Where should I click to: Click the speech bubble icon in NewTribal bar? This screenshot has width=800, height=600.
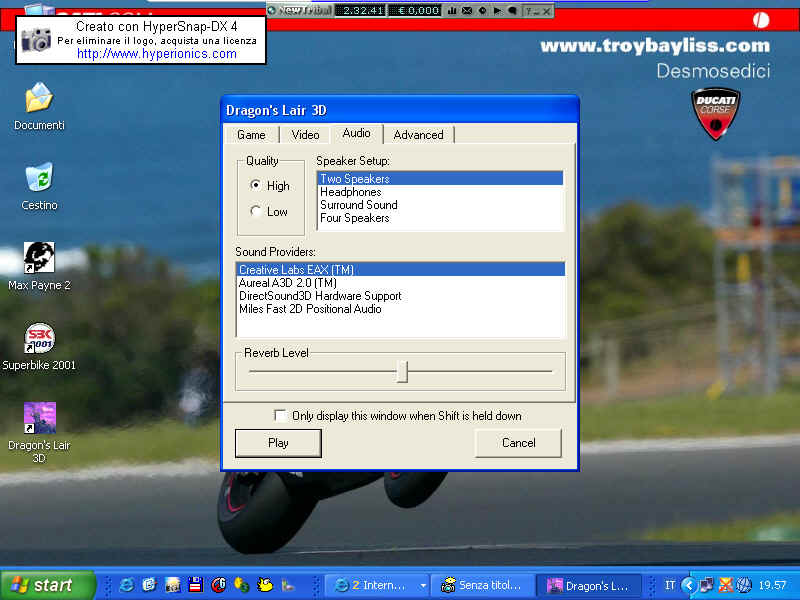tap(513, 10)
